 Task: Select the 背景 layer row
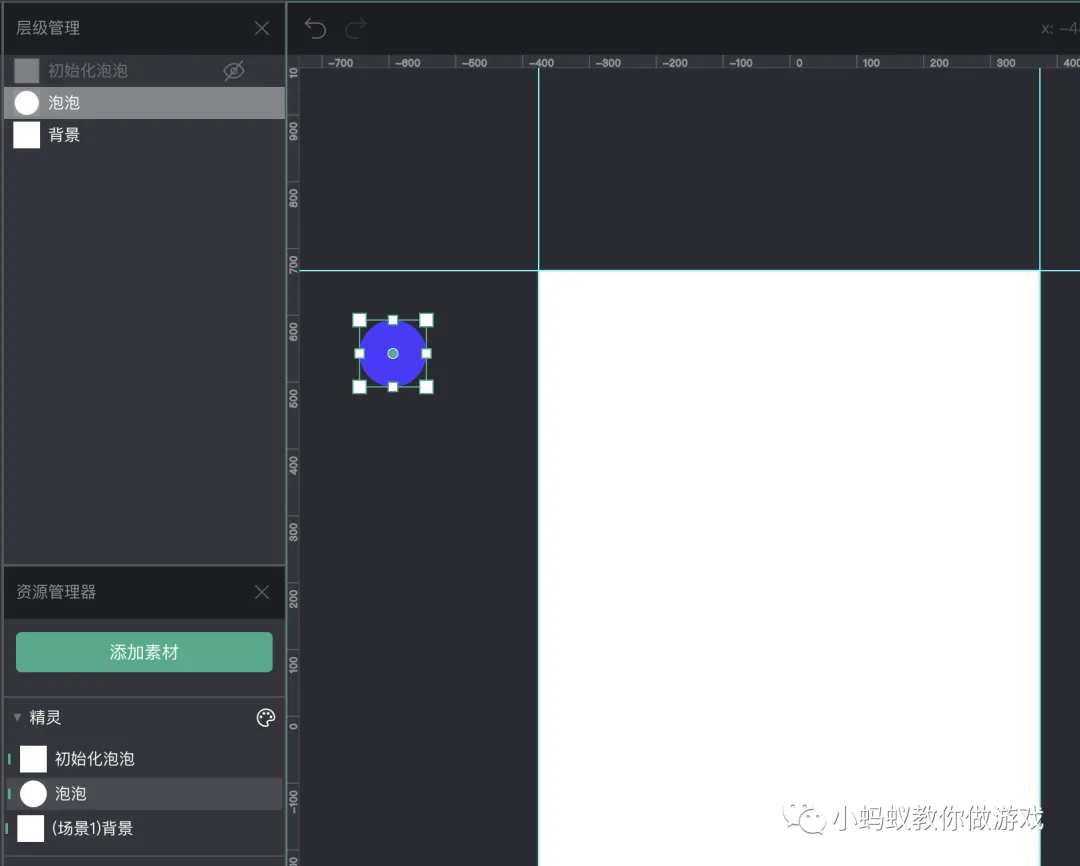(x=145, y=135)
